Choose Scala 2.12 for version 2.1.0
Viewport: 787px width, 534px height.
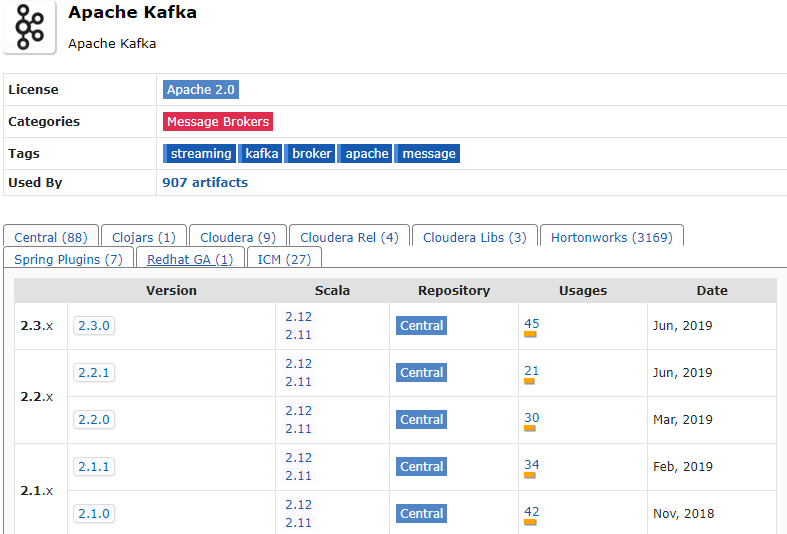pyautogui.click(x=299, y=505)
